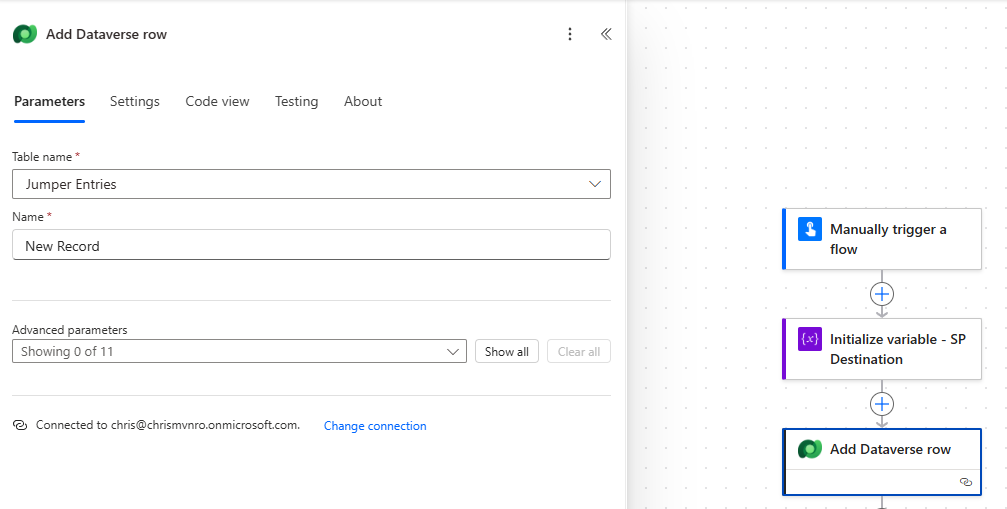The width and height of the screenshot is (1007, 509).
Task: Click the purple variable icon
Action: [809, 339]
